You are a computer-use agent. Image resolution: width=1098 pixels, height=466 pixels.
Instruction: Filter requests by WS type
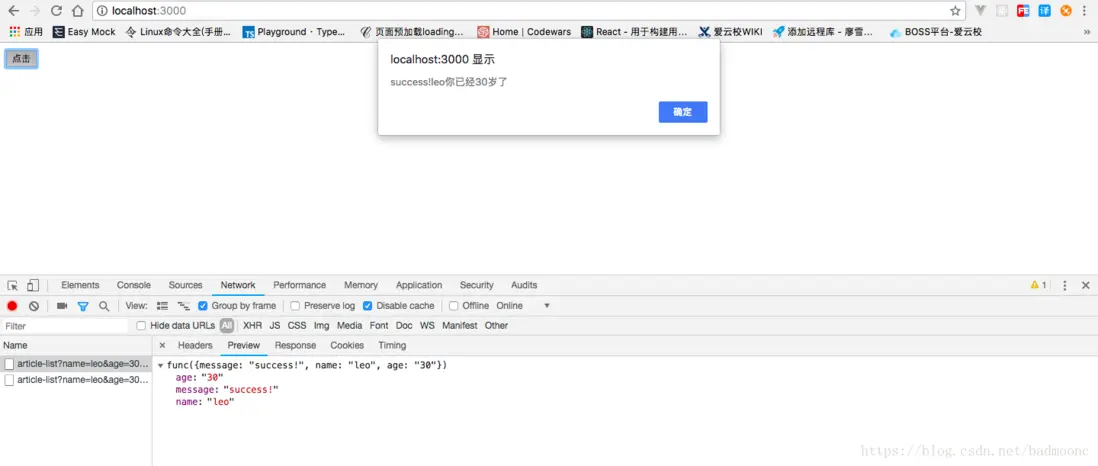427,326
